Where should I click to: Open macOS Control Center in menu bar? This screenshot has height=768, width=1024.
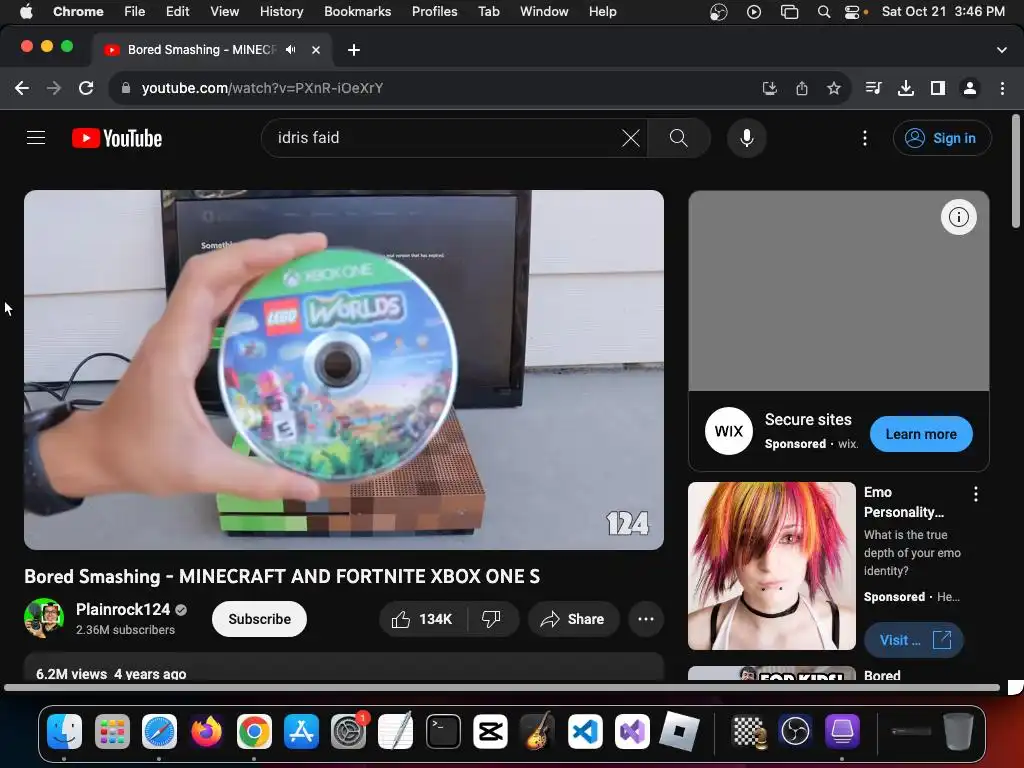(x=852, y=11)
